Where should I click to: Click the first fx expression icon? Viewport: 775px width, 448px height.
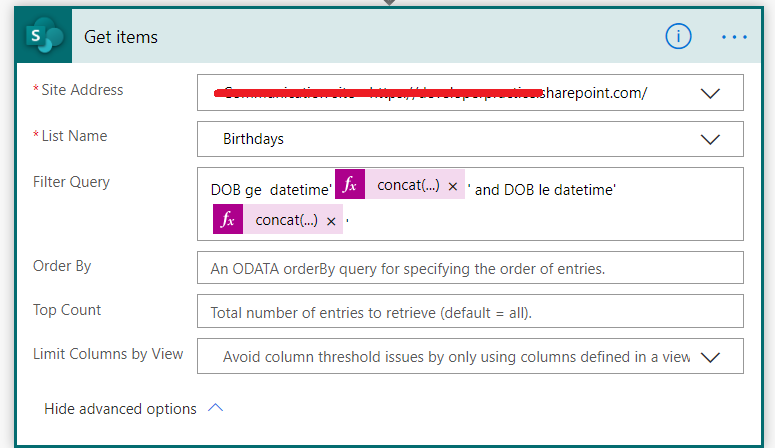click(x=350, y=184)
